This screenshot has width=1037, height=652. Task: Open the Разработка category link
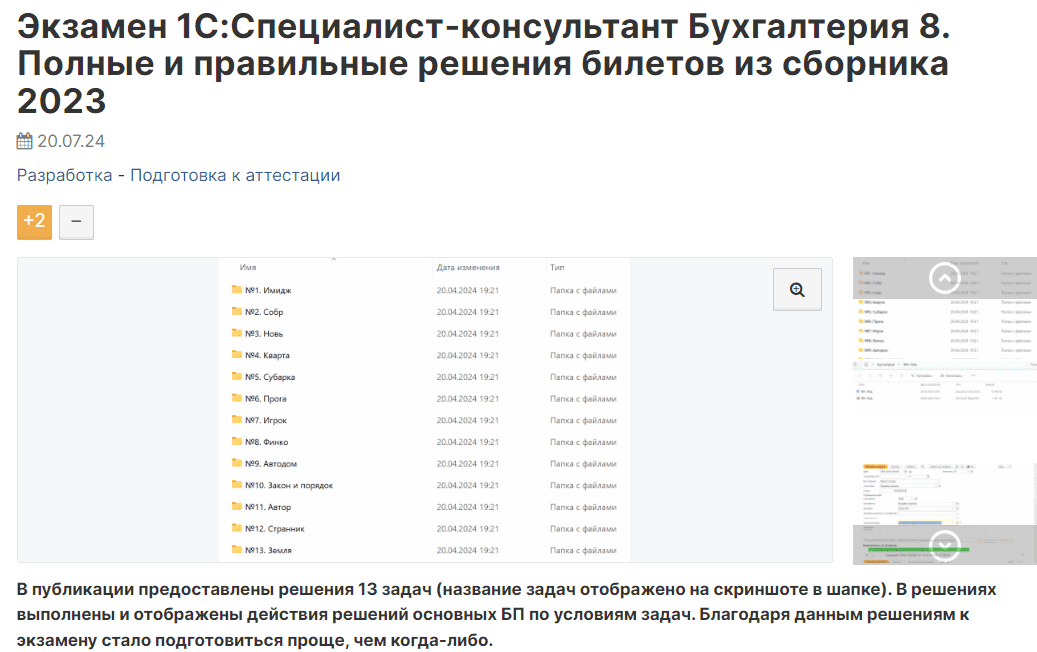[64, 175]
